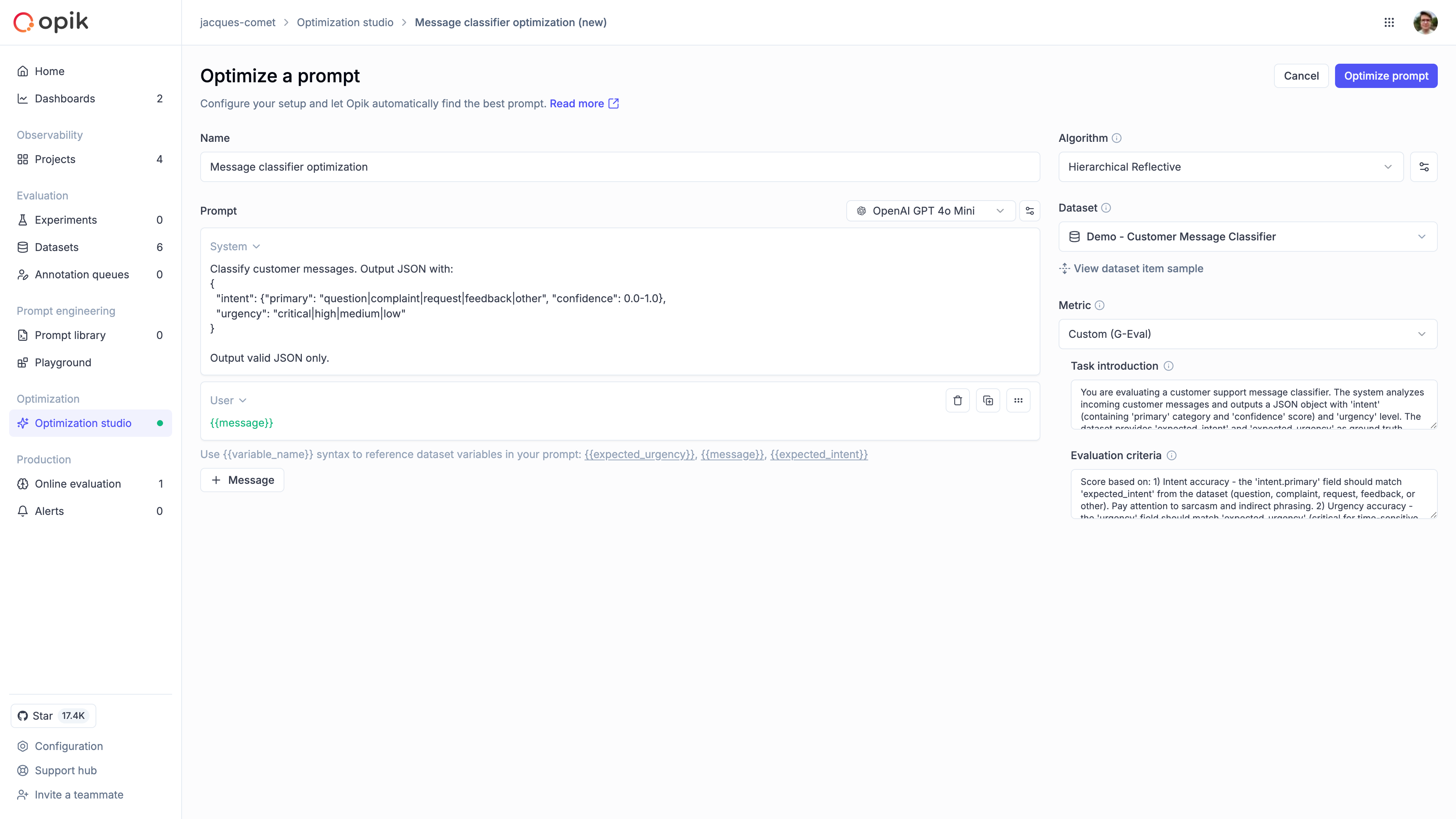Viewport: 1456px width, 819px height.
Task: Delete the User message block
Action: pyautogui.click(x=957, y=400)
